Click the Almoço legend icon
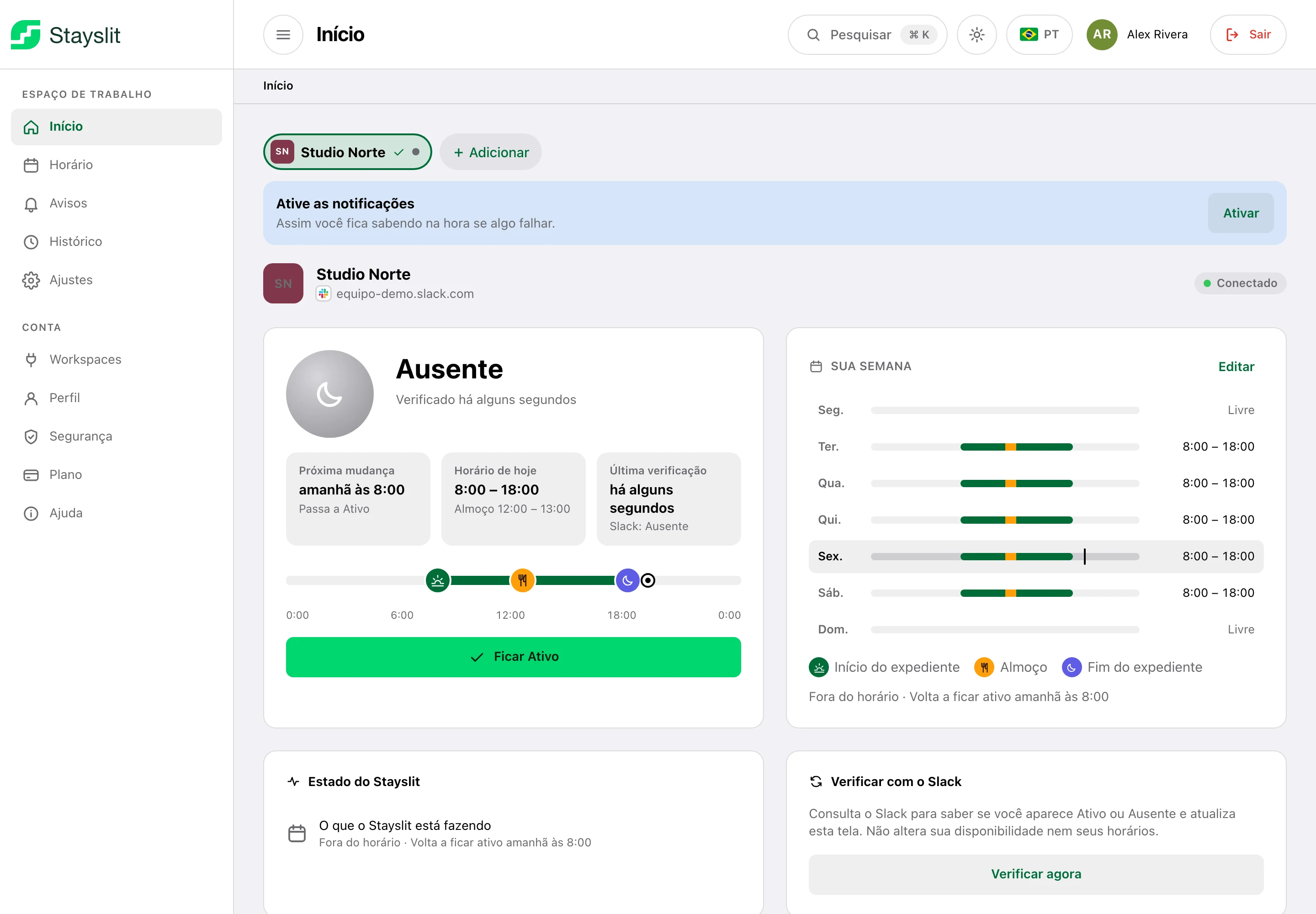1316x914 pixels. 984,667
